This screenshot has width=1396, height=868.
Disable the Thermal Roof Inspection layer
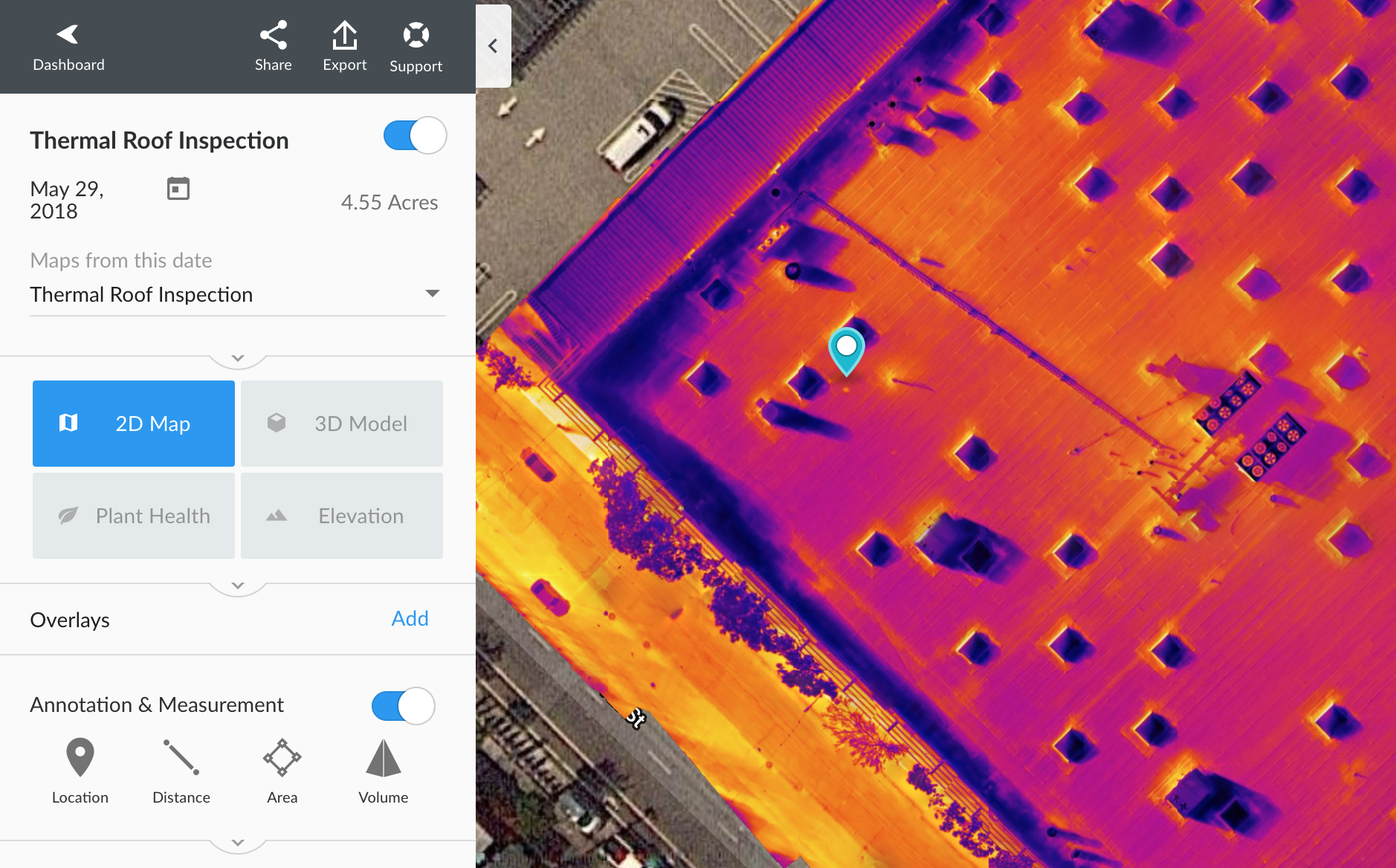pyautogui.click(x=414, y=135)
